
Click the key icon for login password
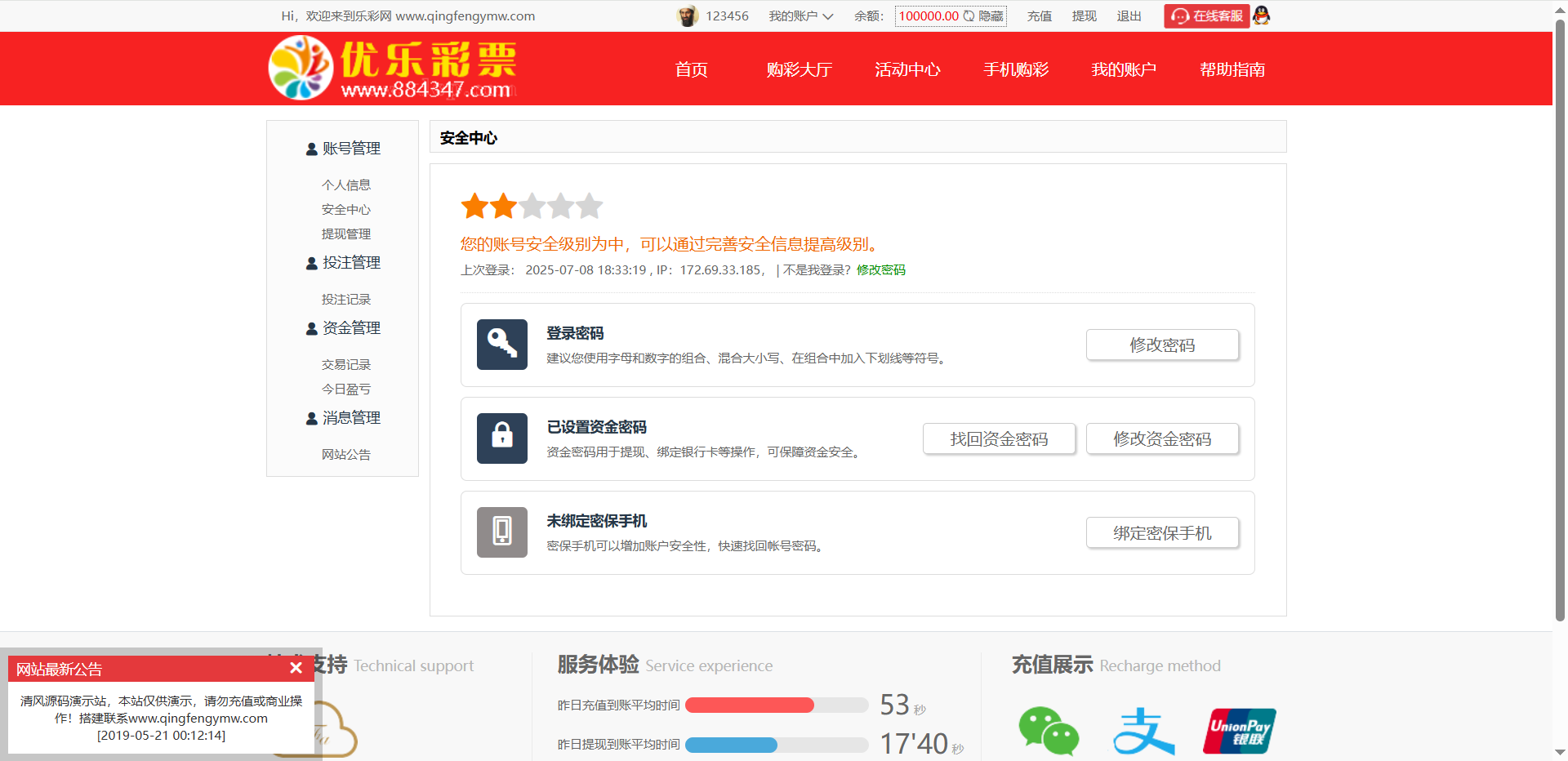click(x=501, y=345)
